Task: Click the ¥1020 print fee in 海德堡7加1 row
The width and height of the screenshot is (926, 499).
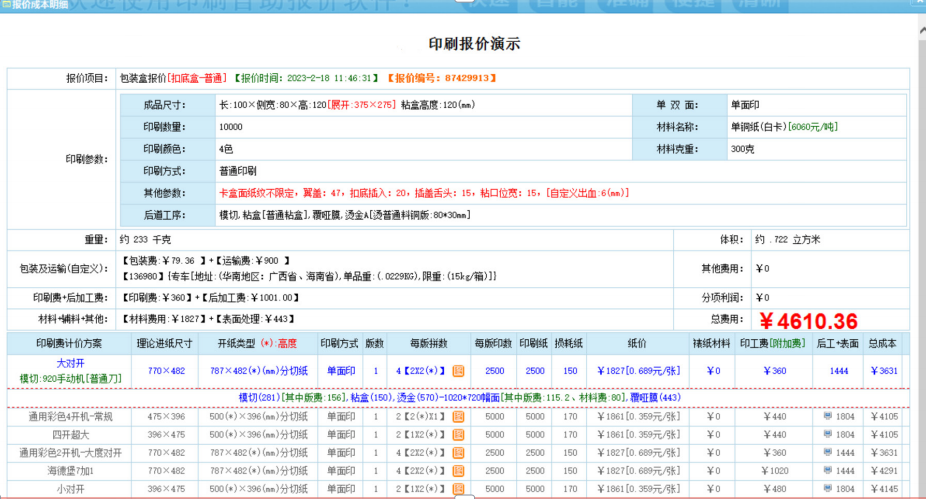Action: [775, 471]
